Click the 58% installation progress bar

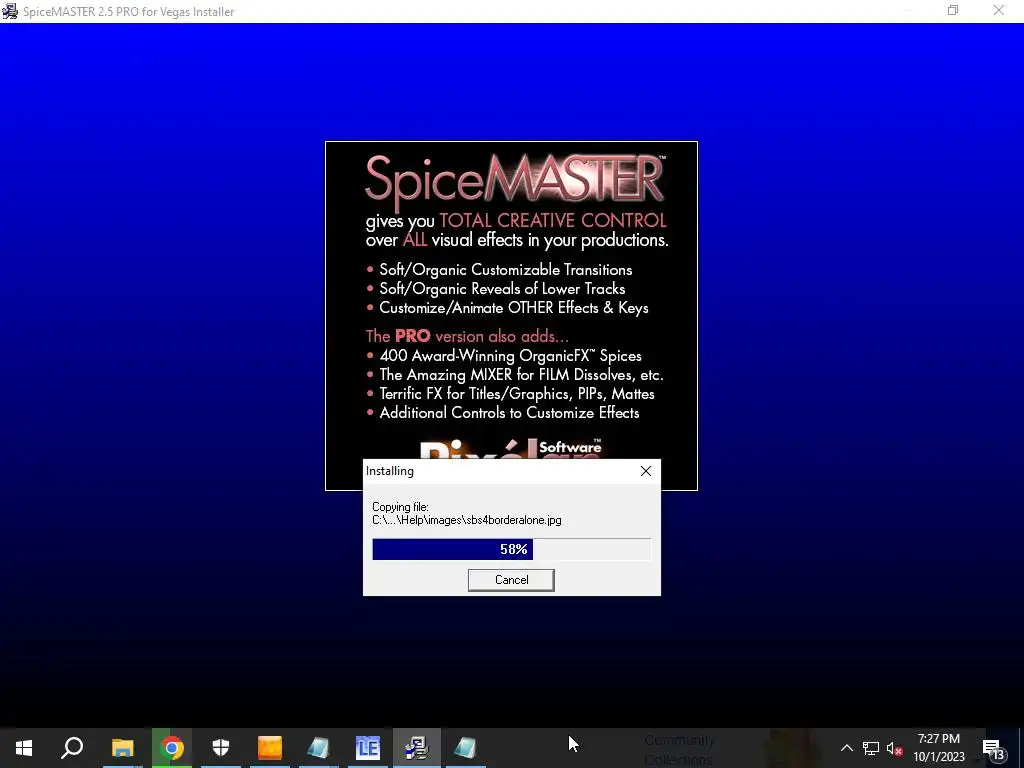click(511, 549)
